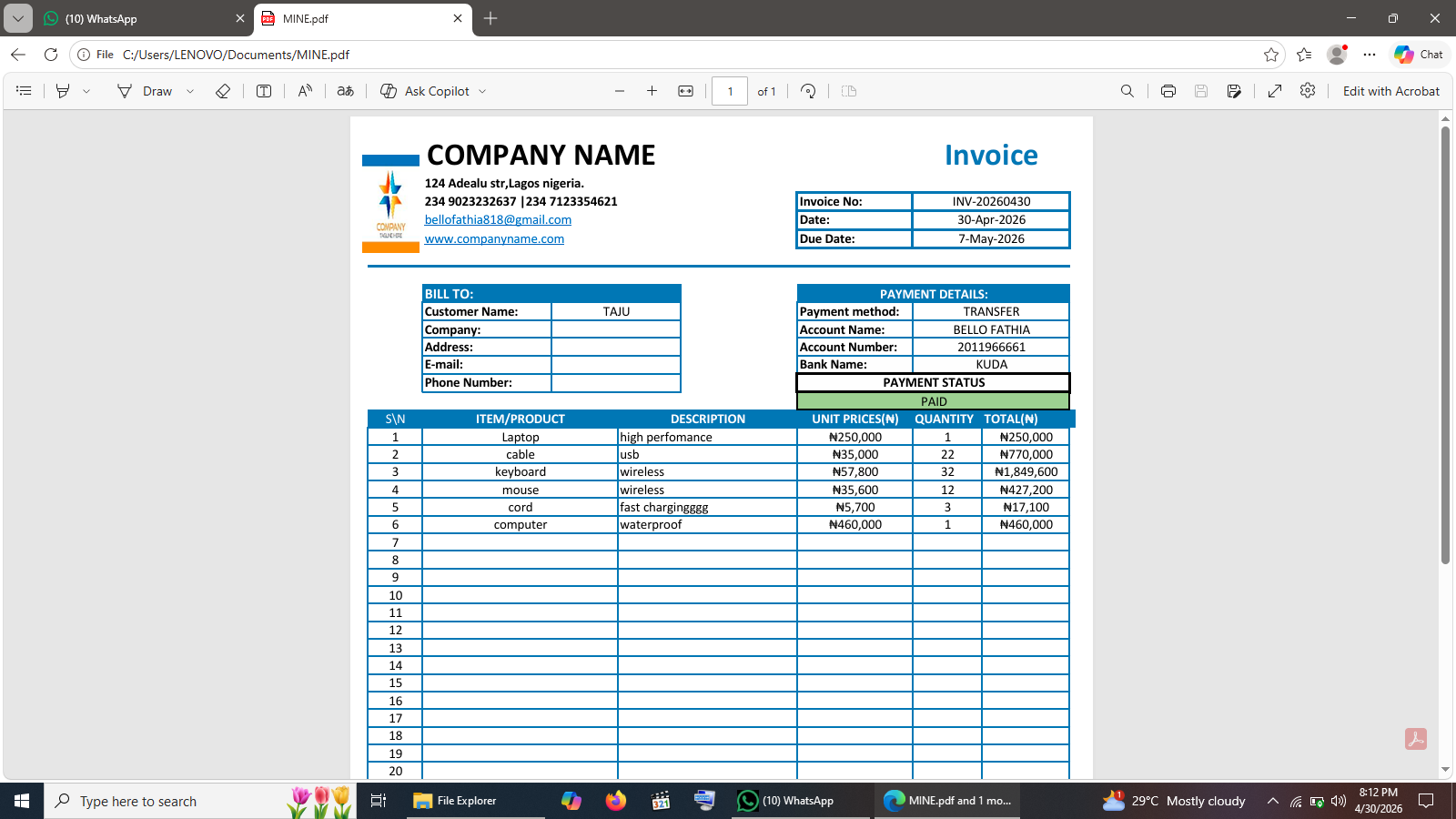Open the Windows Start menu

pyautogui.click(x=22, y=801)
